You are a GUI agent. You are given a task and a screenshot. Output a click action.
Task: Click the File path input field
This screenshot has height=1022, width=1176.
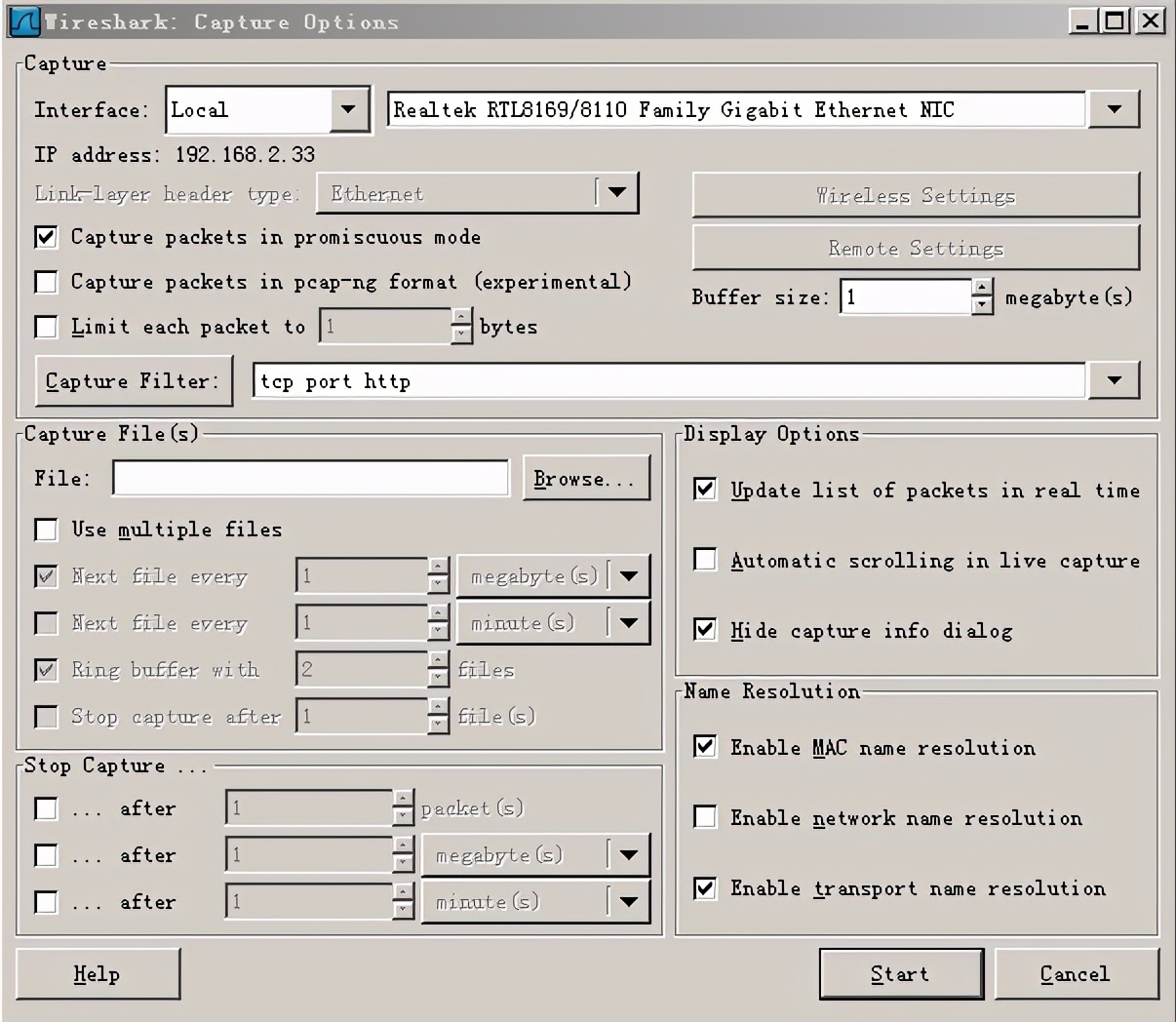[x=310, y=479]
